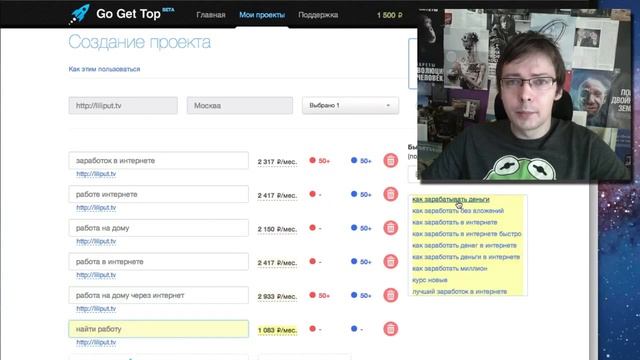Click blue position dot for 'работа на дому'
The height and width of the screenshot is (360, 640).
(x=354, y=228)
